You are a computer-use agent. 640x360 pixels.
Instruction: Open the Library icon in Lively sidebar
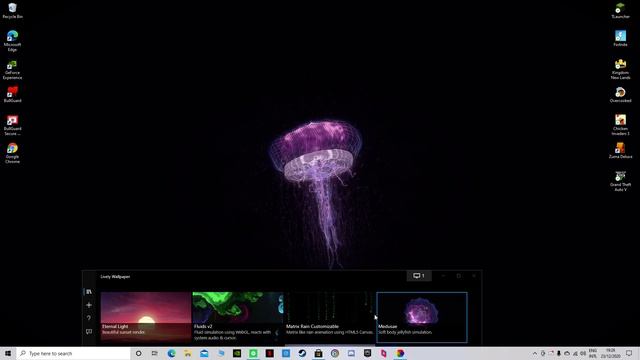(89, 292)
